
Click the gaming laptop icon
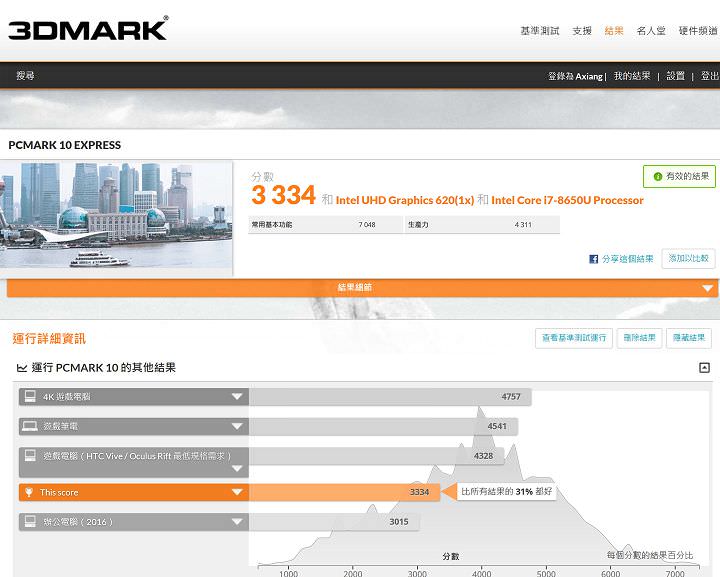coord(30,426)
